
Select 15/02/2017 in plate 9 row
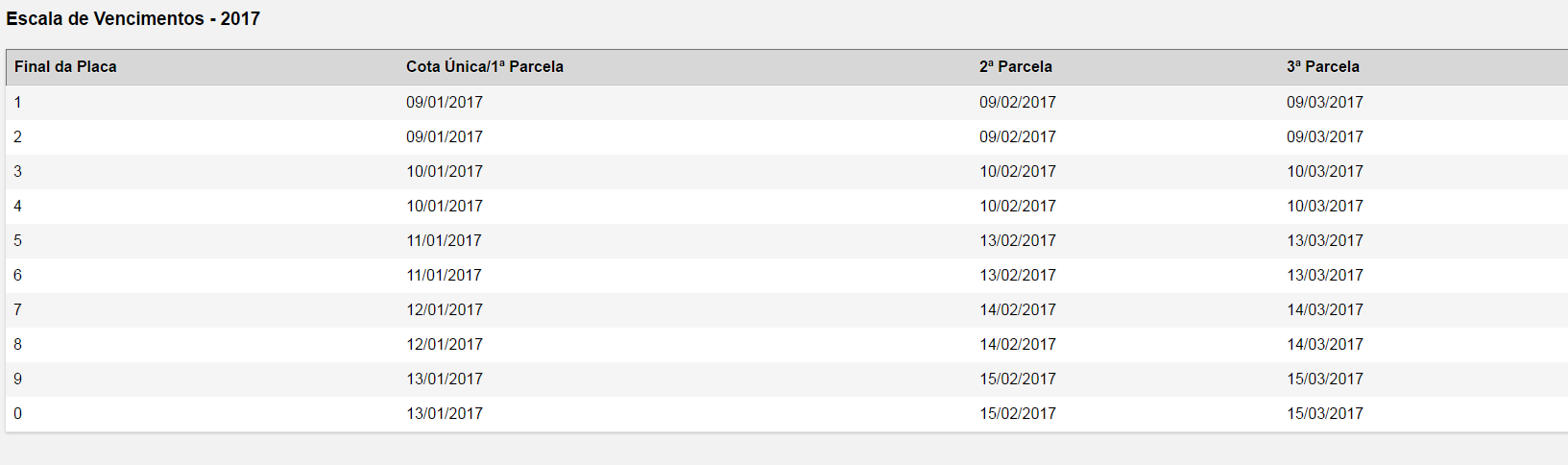[x=1018, y=379]
